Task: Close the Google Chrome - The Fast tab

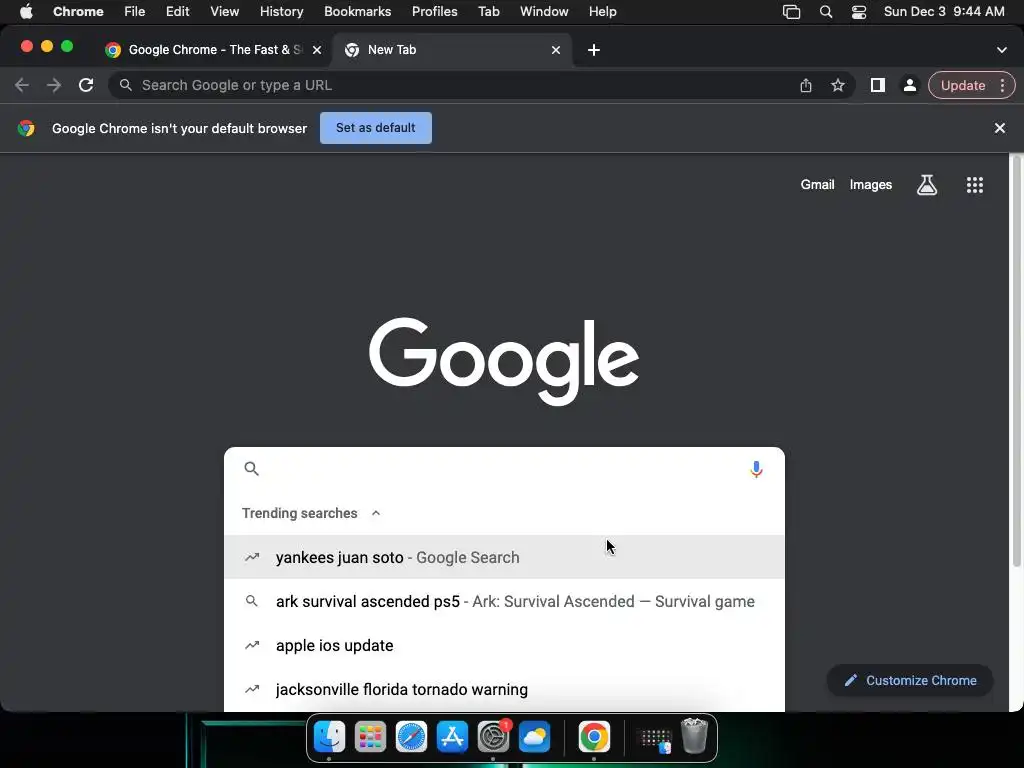Action: click(317, 50)
